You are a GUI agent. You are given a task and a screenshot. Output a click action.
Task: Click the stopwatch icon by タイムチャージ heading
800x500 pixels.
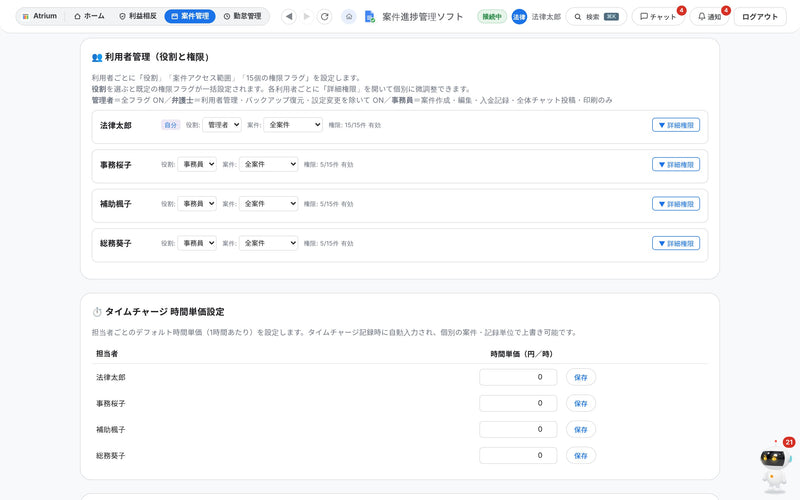click(97, 312)
